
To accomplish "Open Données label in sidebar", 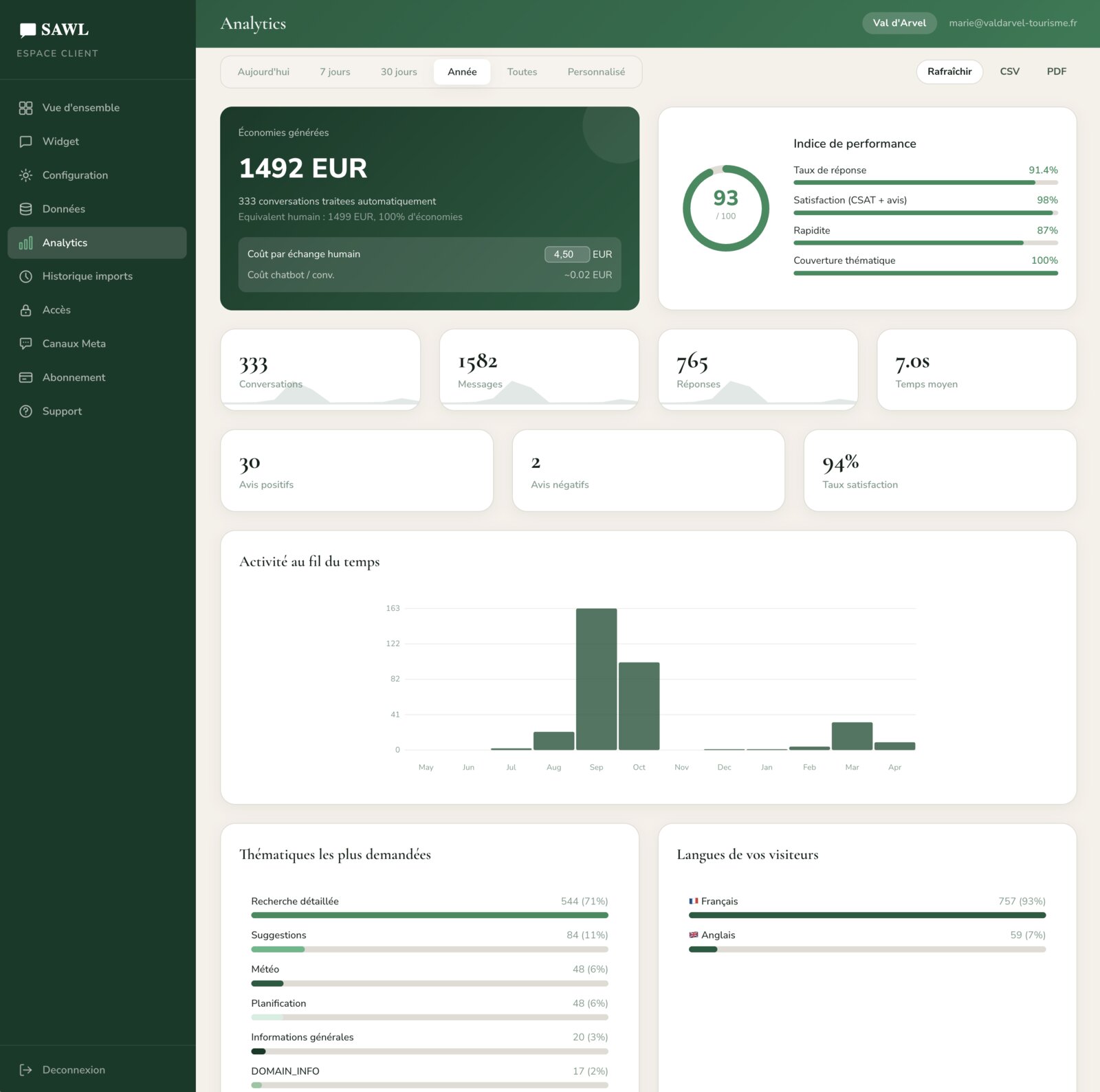I will tap(64, 209).
